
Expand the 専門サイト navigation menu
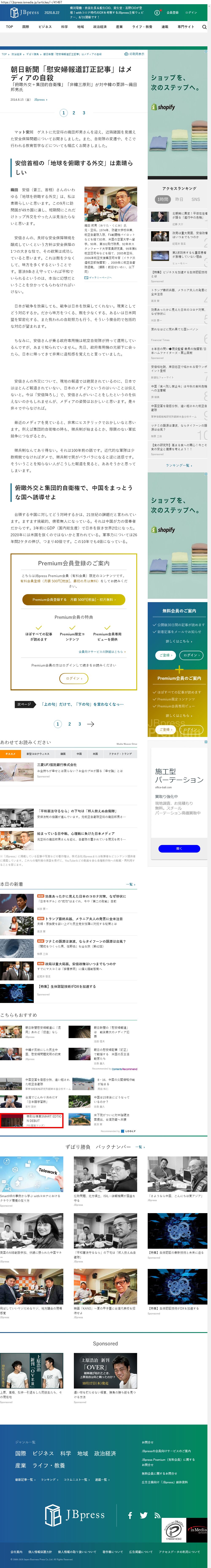186,27
